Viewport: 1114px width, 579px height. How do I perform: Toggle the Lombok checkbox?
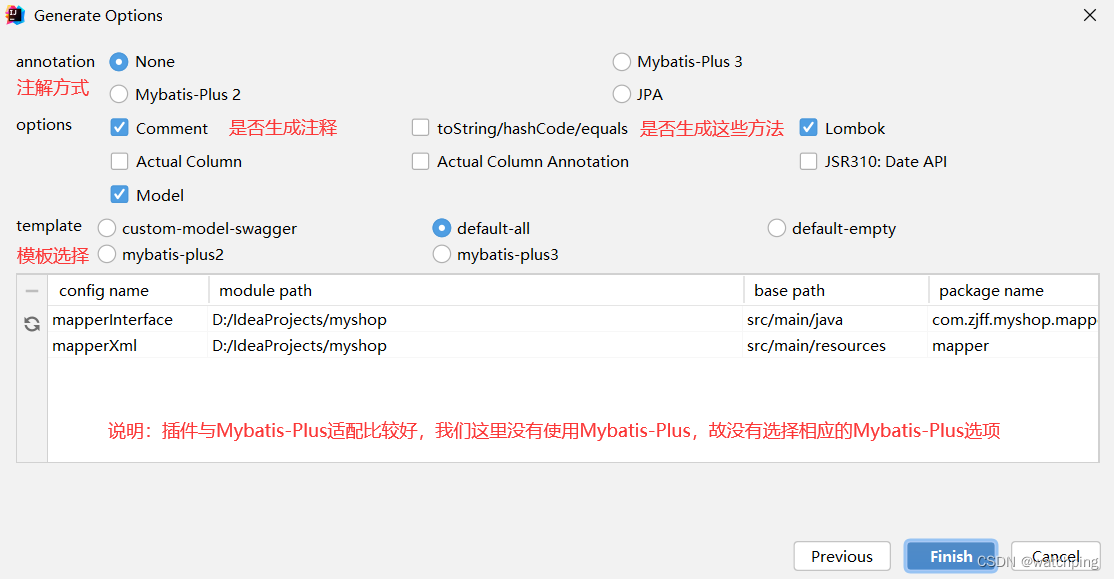click(x=809, y=128)
